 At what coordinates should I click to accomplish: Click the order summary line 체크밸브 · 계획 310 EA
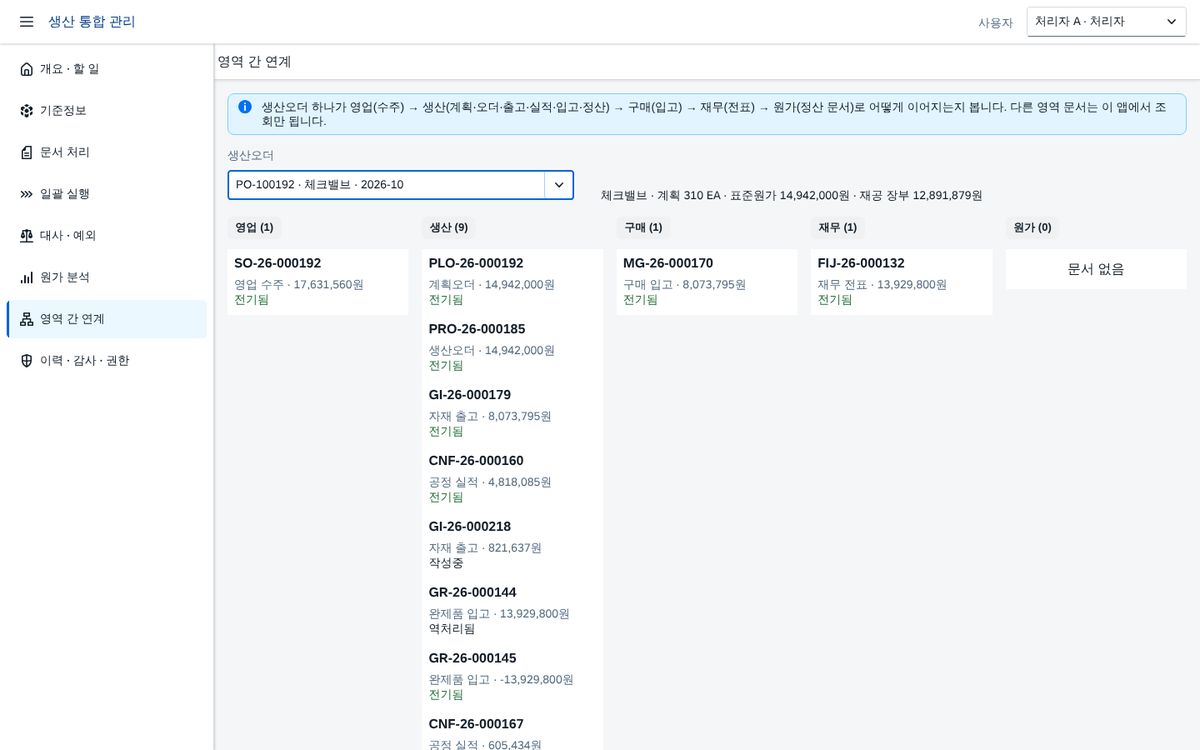tap(791, 196)
